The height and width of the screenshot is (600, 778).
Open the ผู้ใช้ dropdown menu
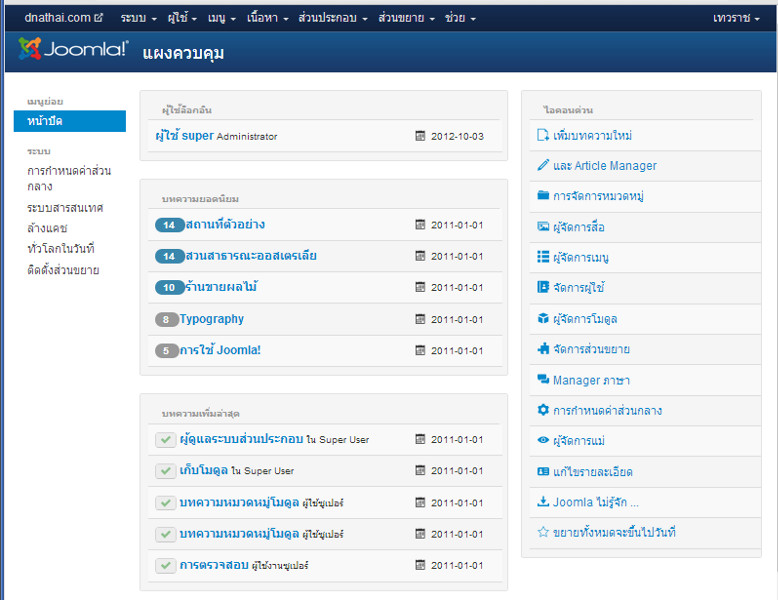[182, 18]
